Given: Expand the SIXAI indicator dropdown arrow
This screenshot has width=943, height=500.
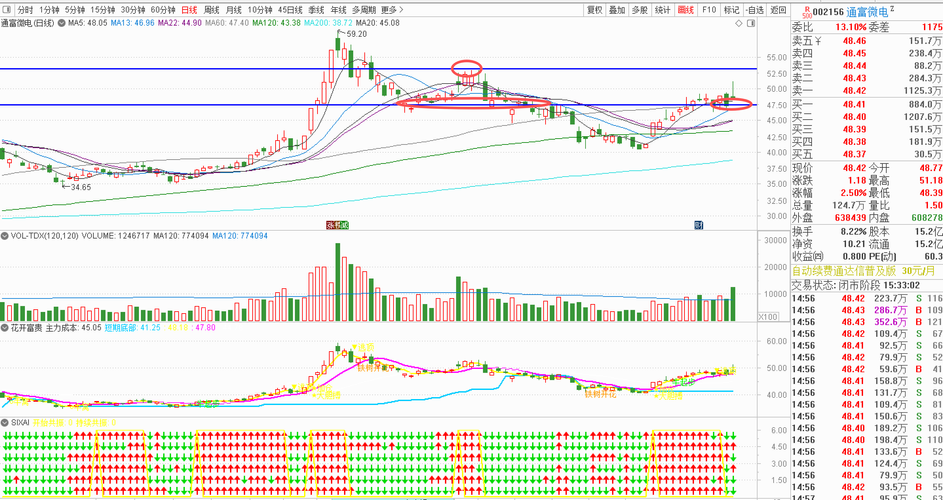Looking at the screenshot, I should 4,422.
